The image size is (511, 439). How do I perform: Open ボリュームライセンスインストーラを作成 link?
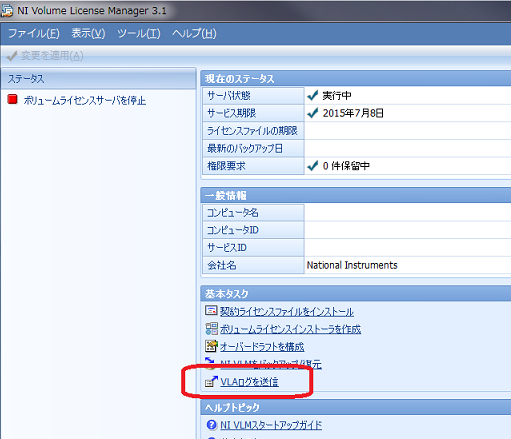pos(290,329)
